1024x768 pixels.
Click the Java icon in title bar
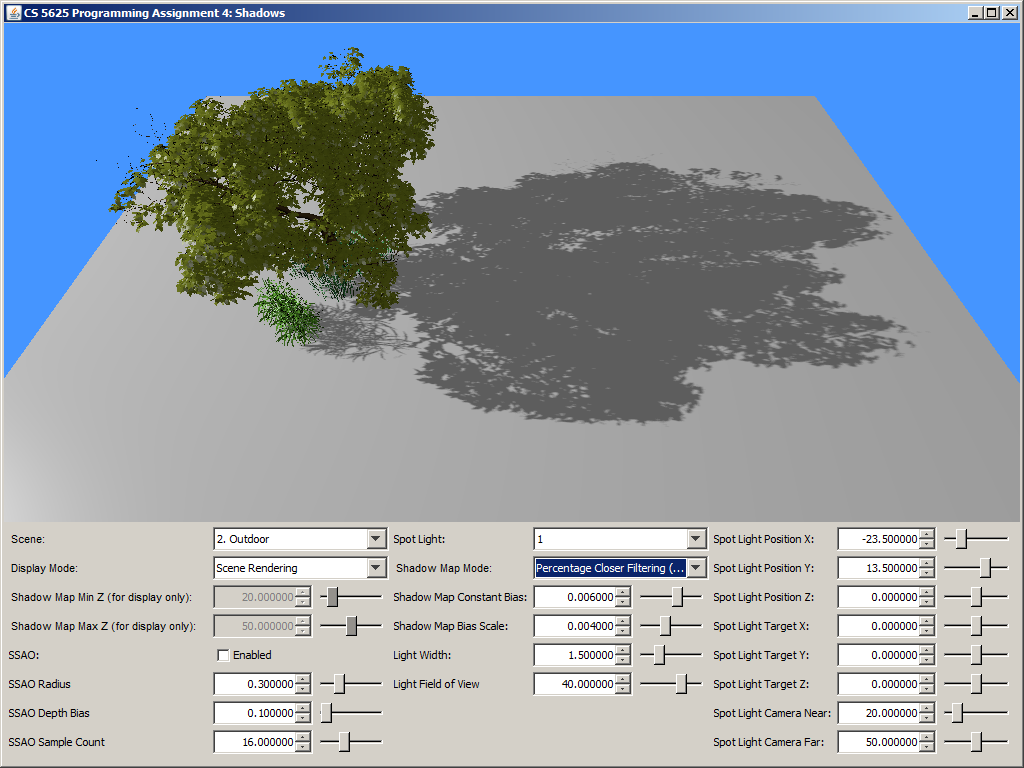[14, 13]
